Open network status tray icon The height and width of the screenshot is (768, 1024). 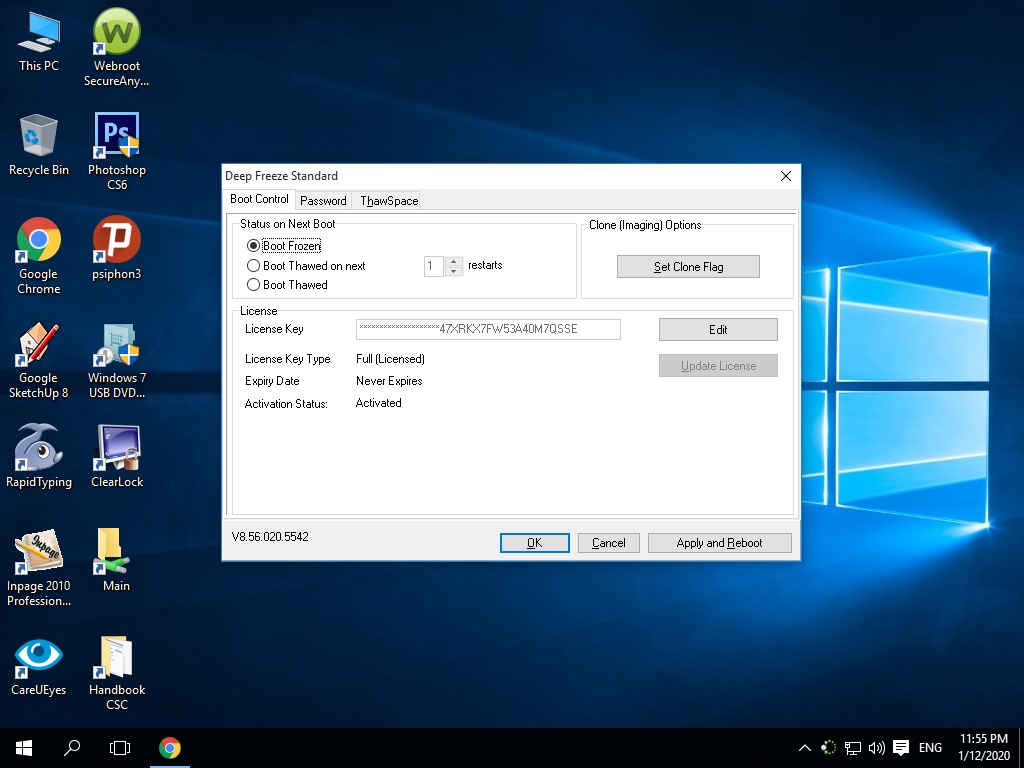tap(852, 748)
